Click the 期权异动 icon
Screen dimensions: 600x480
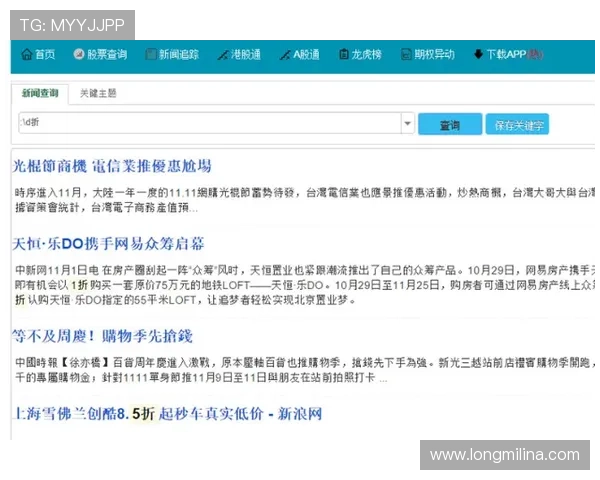tap(406, 54)
